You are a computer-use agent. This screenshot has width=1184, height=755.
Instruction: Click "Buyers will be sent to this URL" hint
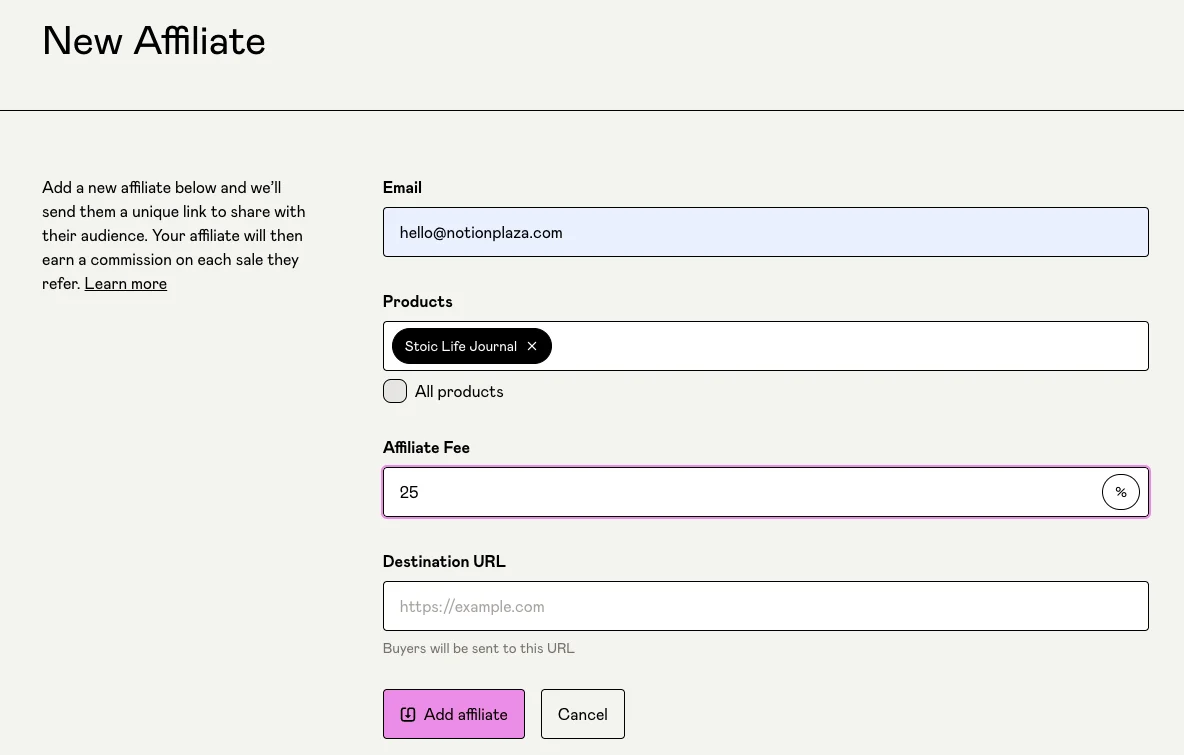coord(478,648)
